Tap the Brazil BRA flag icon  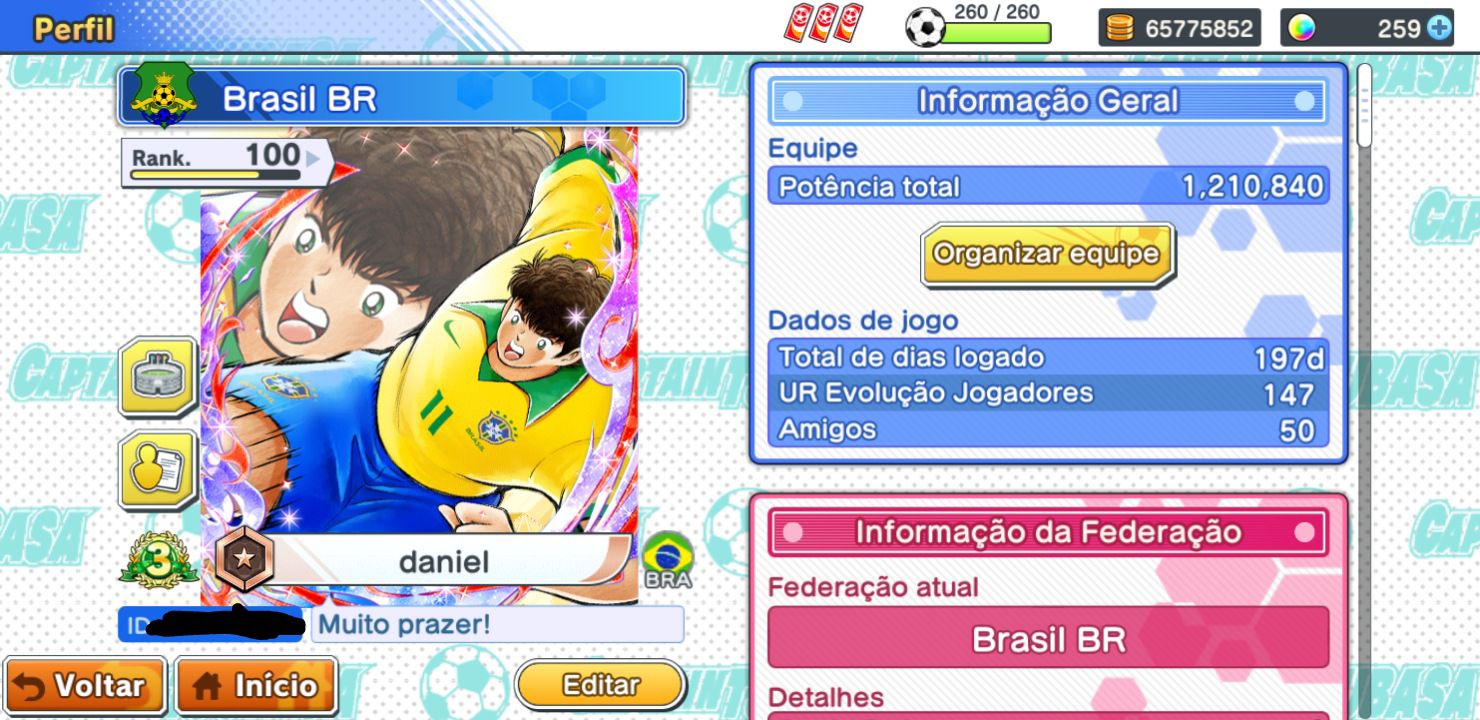[668, 560]
